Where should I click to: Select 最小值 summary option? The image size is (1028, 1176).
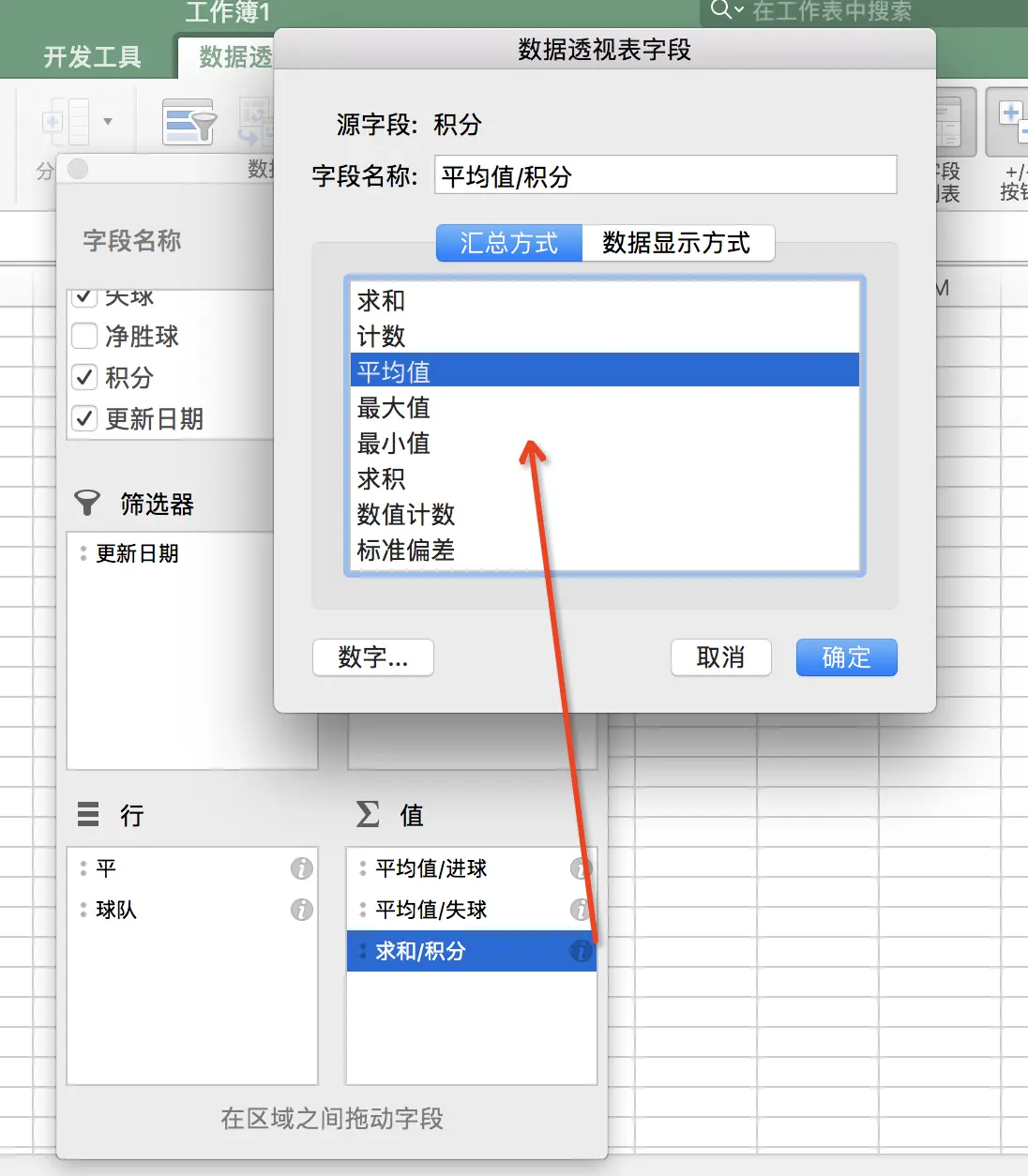tap(605, 443)
